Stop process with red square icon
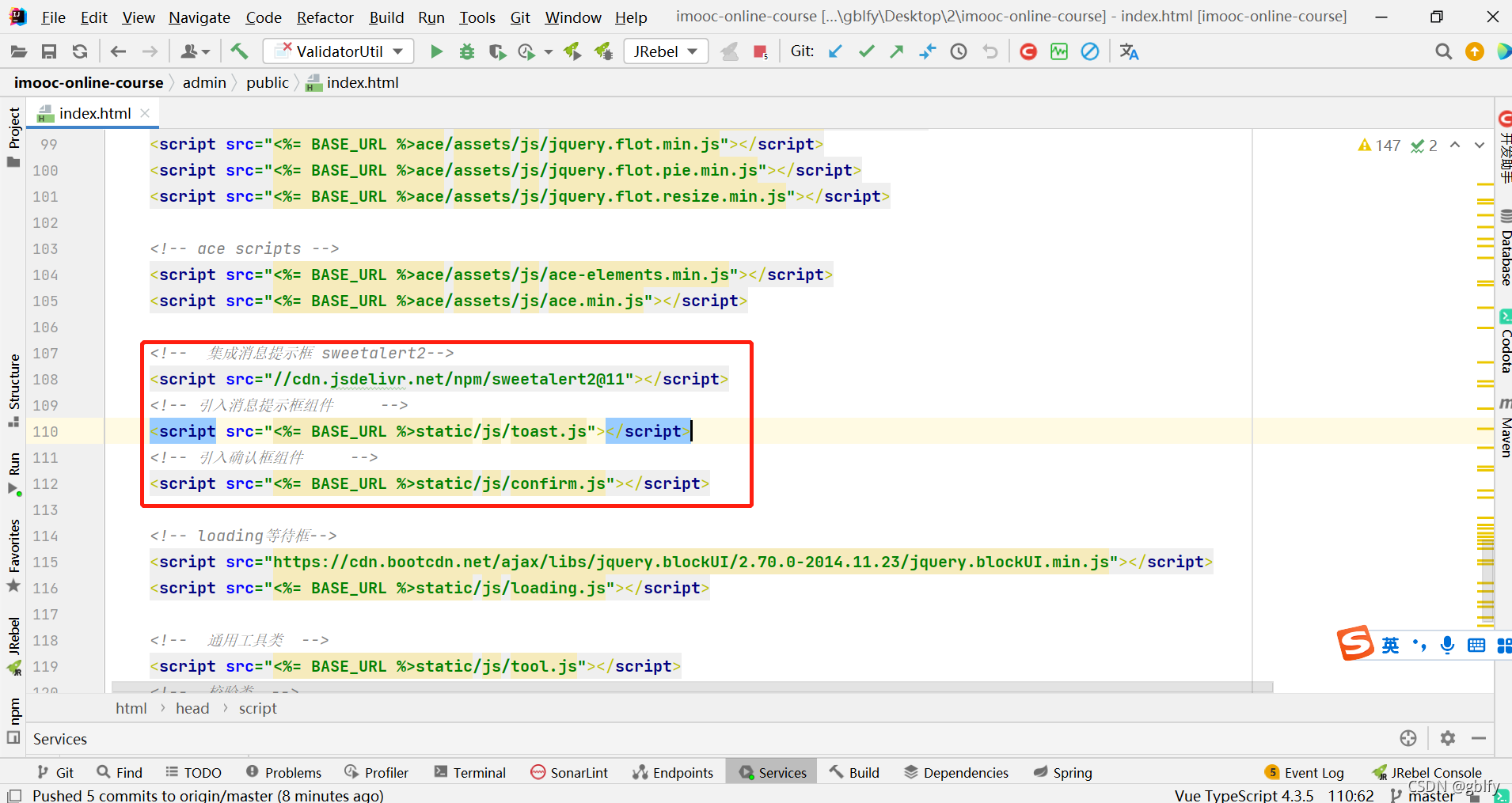1512x803 pixels. (x=760, y=51)
